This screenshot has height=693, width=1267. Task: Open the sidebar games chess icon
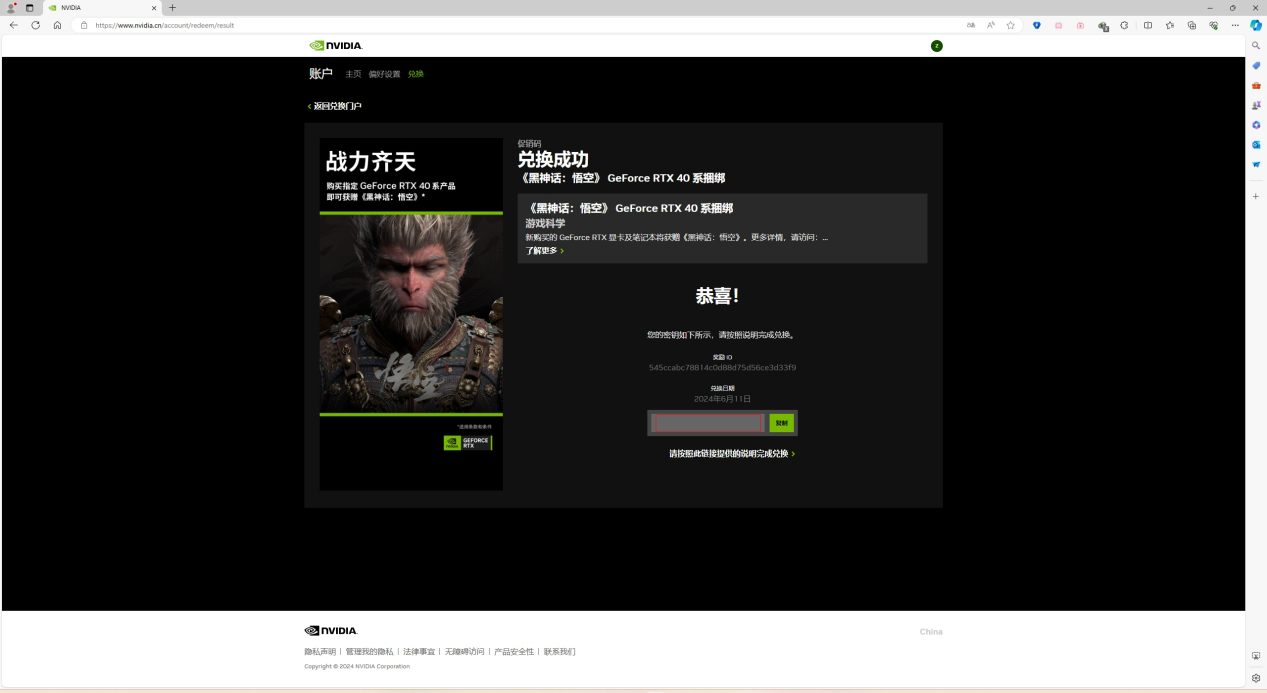[x=1256, y=105]
